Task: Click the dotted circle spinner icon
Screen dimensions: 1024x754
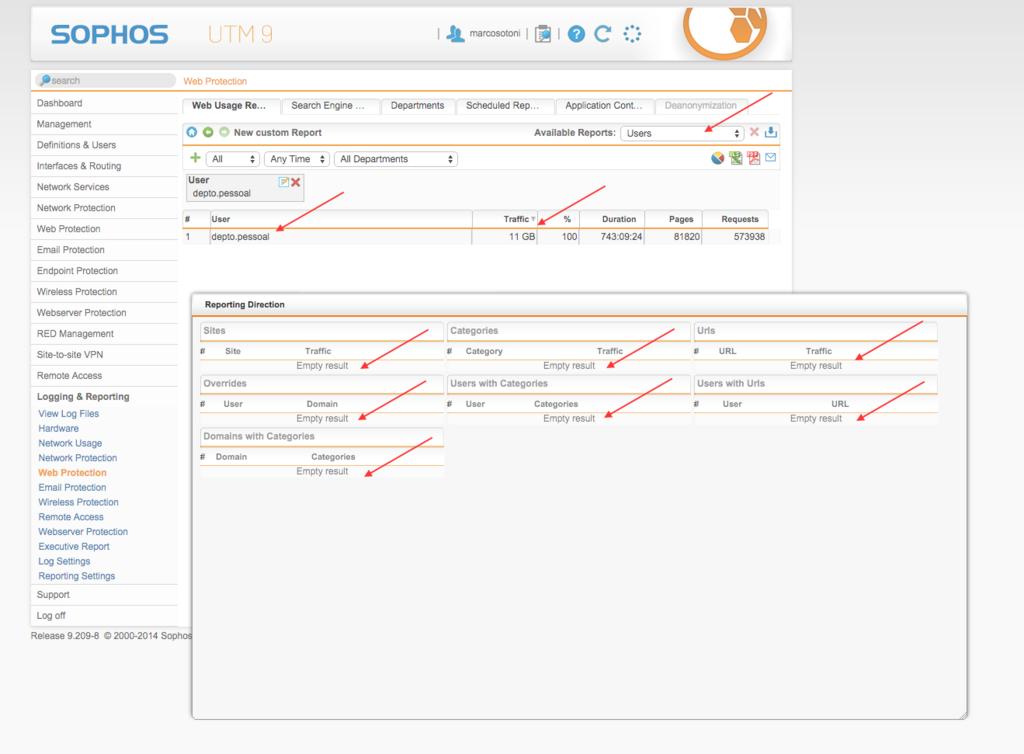Action: (632, 34)
